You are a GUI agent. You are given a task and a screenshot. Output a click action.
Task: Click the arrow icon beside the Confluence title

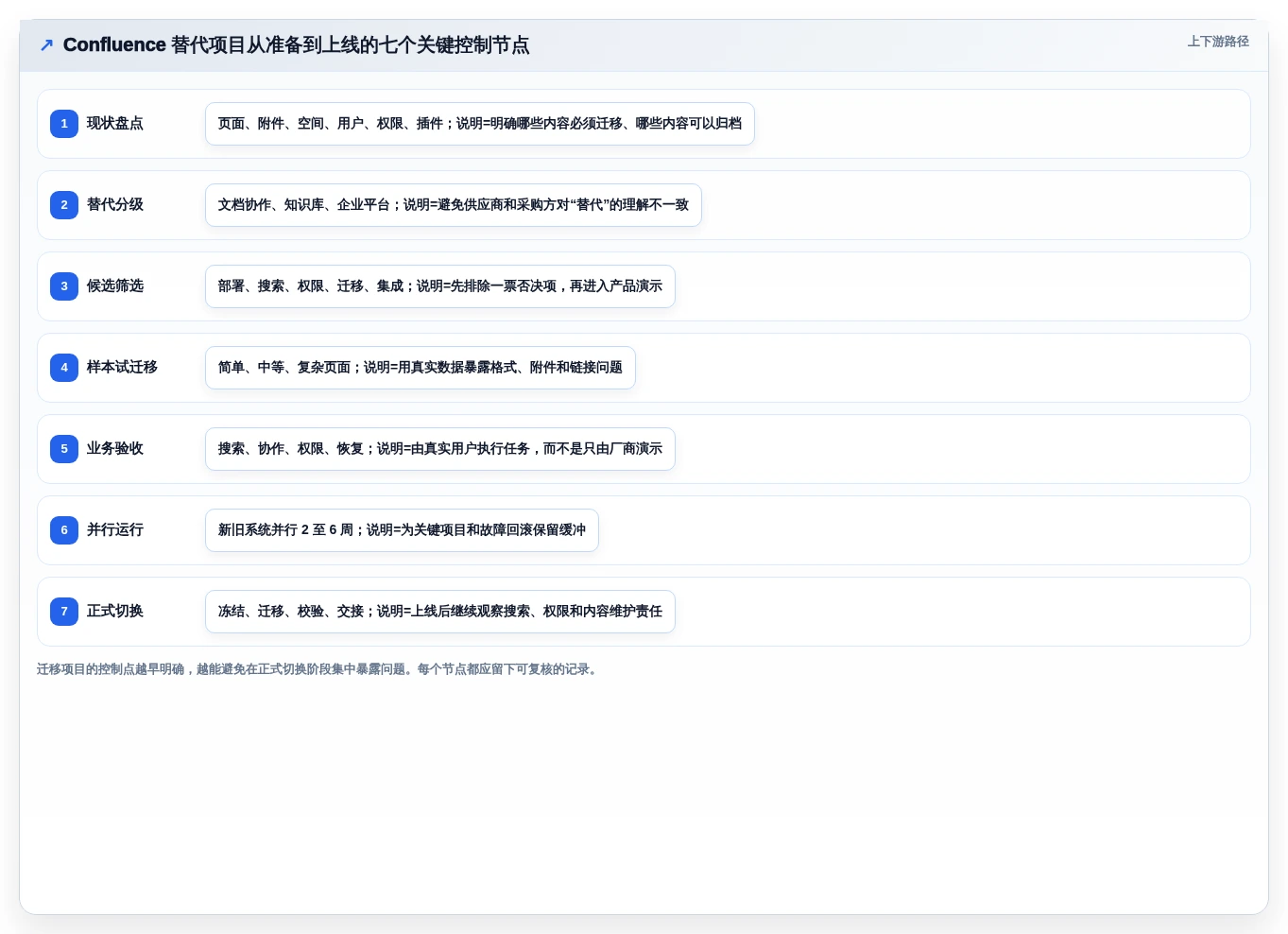tap(46, 44)
